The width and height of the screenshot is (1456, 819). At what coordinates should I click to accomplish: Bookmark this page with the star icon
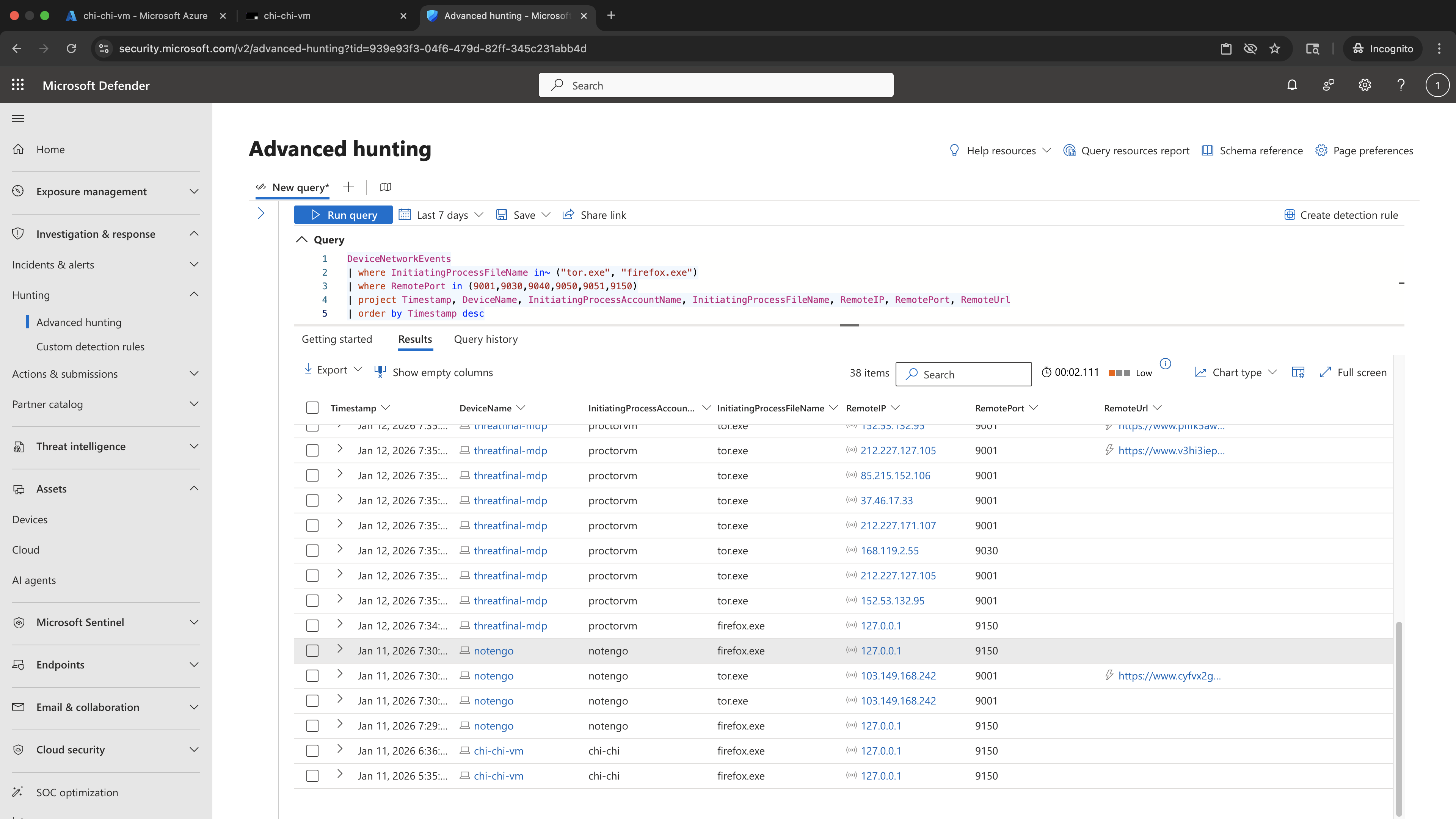point(1275,49)
